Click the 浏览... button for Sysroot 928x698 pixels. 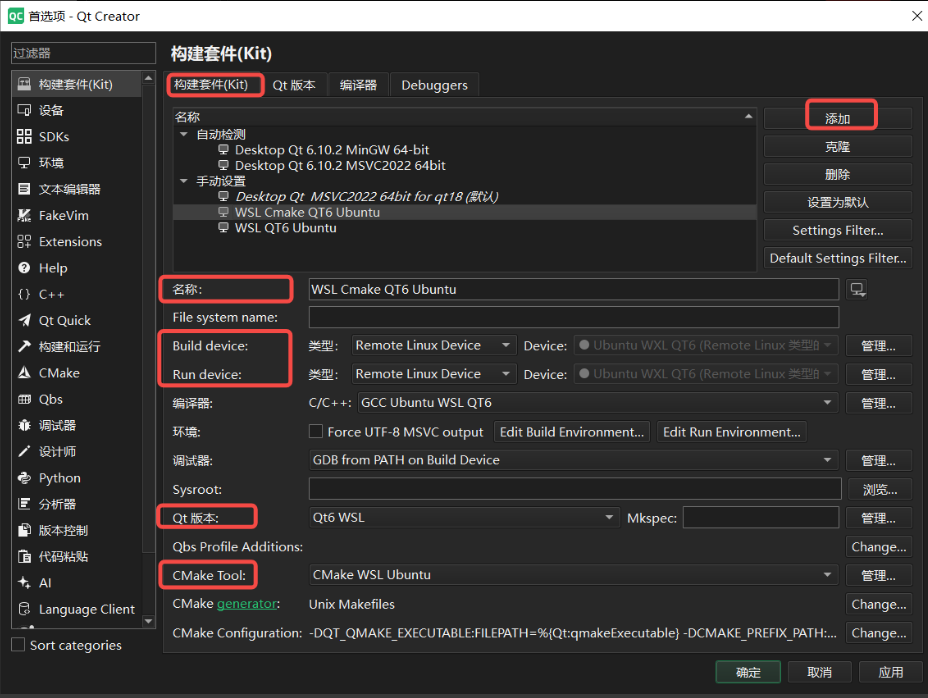pyautogui.click(x=879, y=489)
